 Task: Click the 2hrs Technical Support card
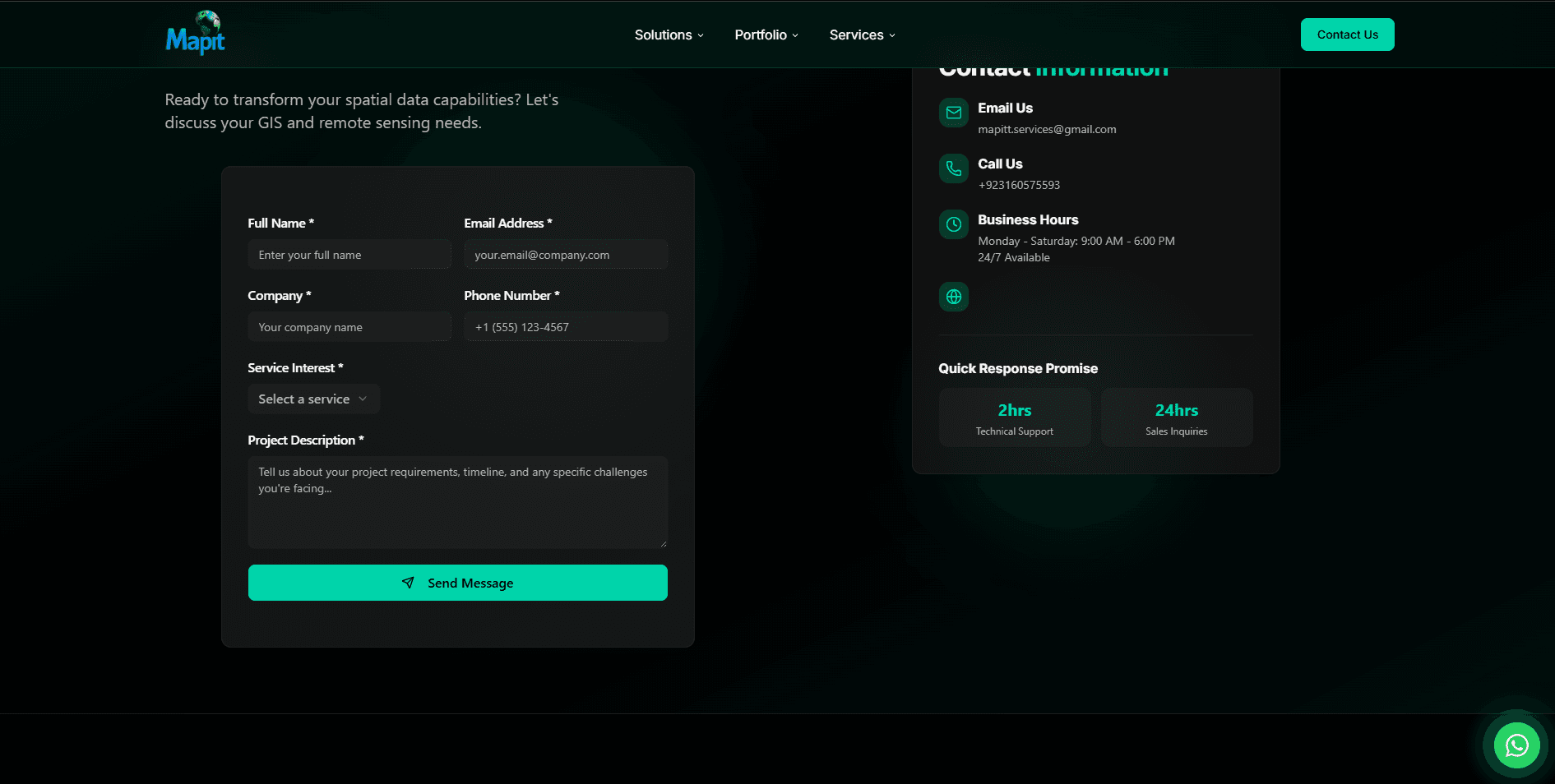click(1015, 417)
